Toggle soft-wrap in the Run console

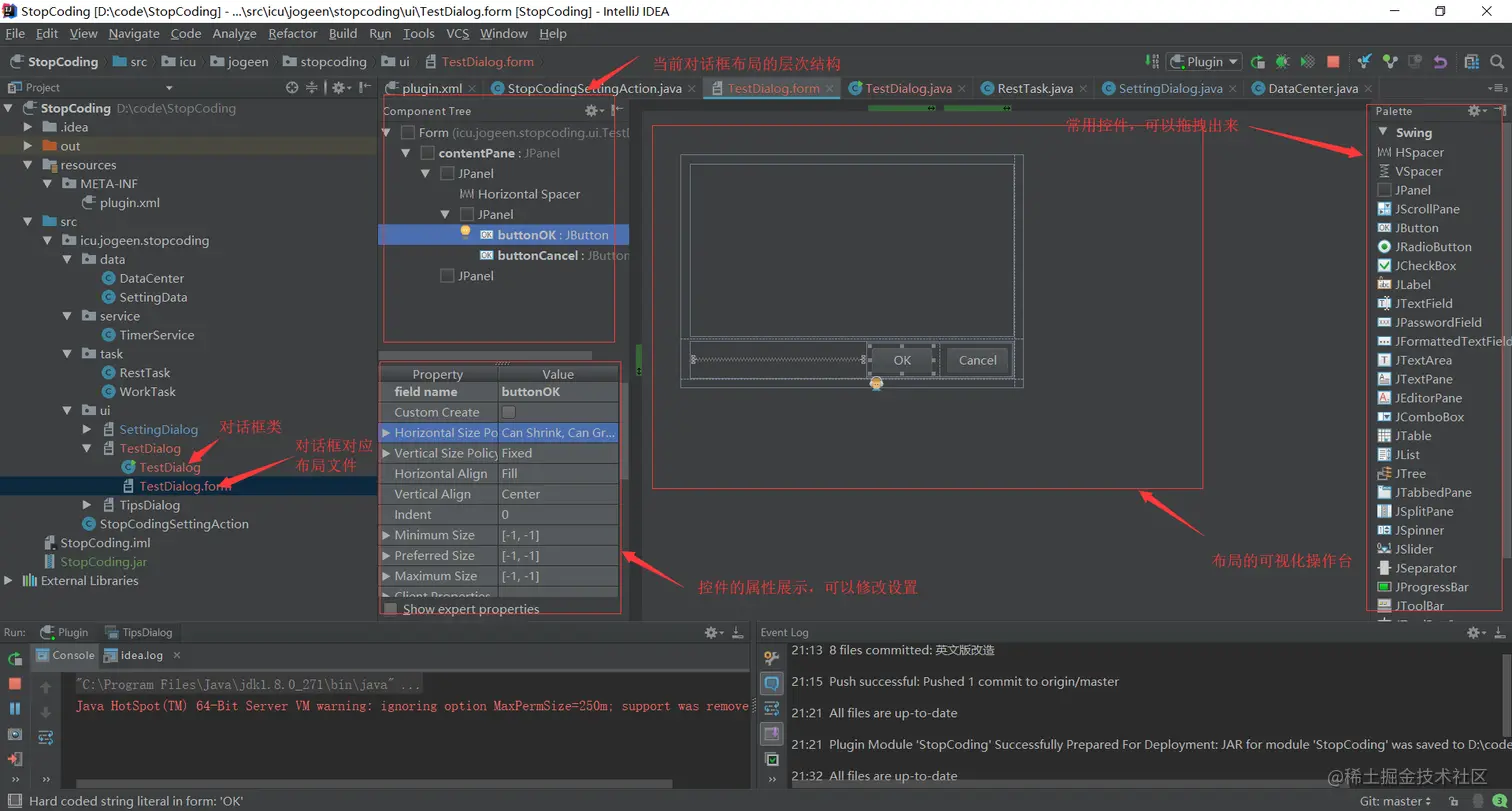click(45, 737)
